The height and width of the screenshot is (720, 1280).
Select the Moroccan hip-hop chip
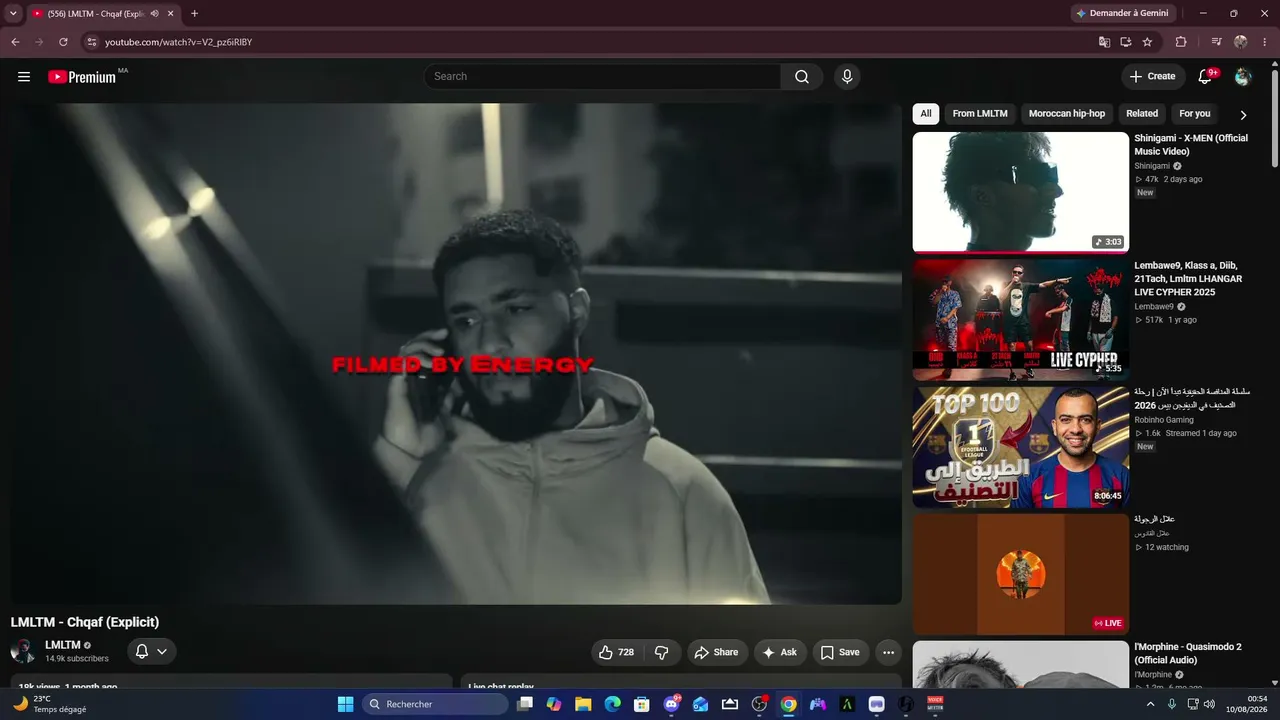(1067, 114)
